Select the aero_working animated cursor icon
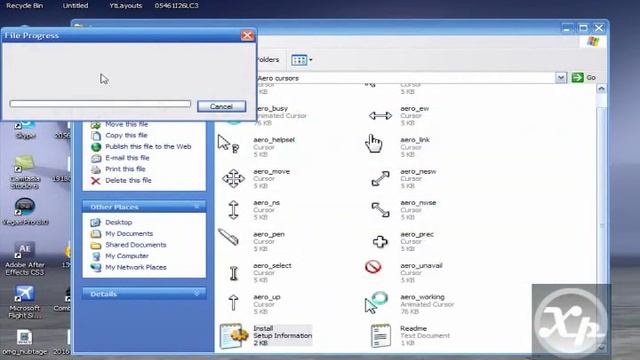 (376, 302)
